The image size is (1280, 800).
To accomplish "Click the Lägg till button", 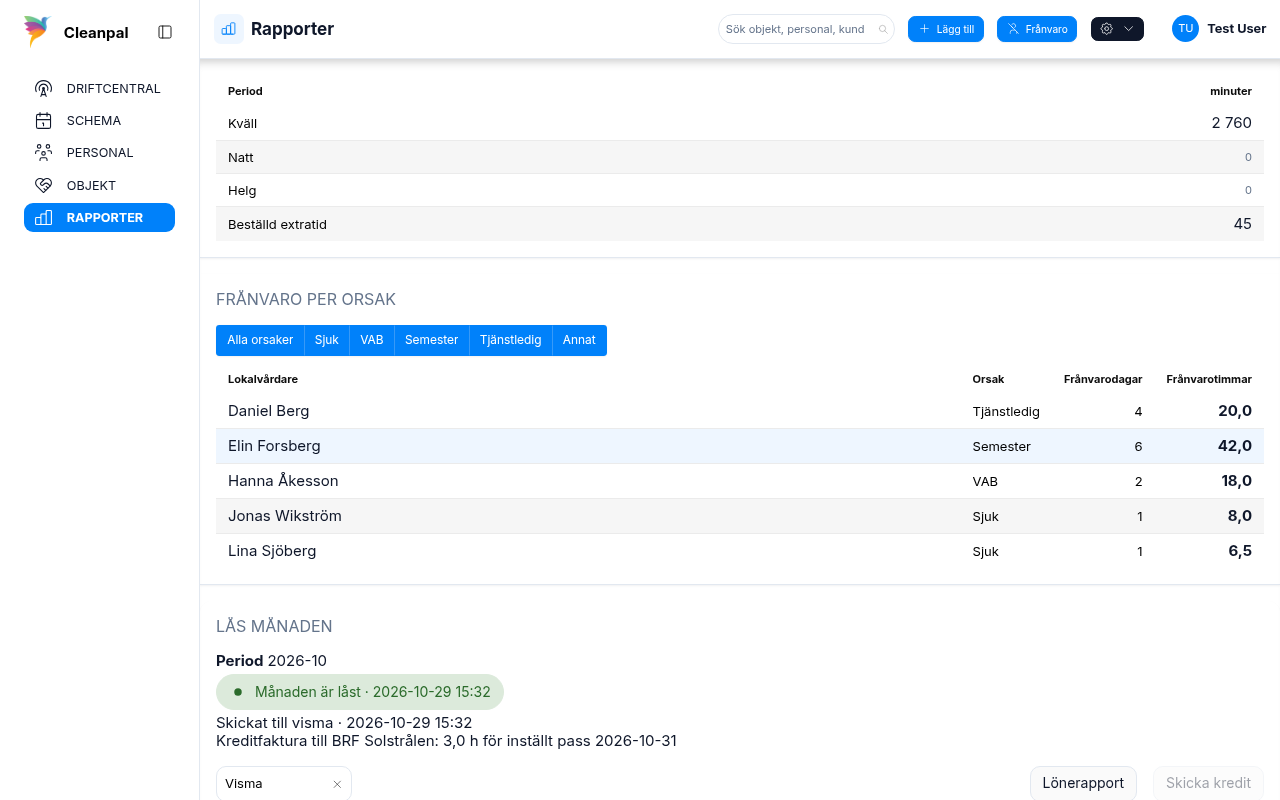I will pyautogui.click(x=946, y=29).
